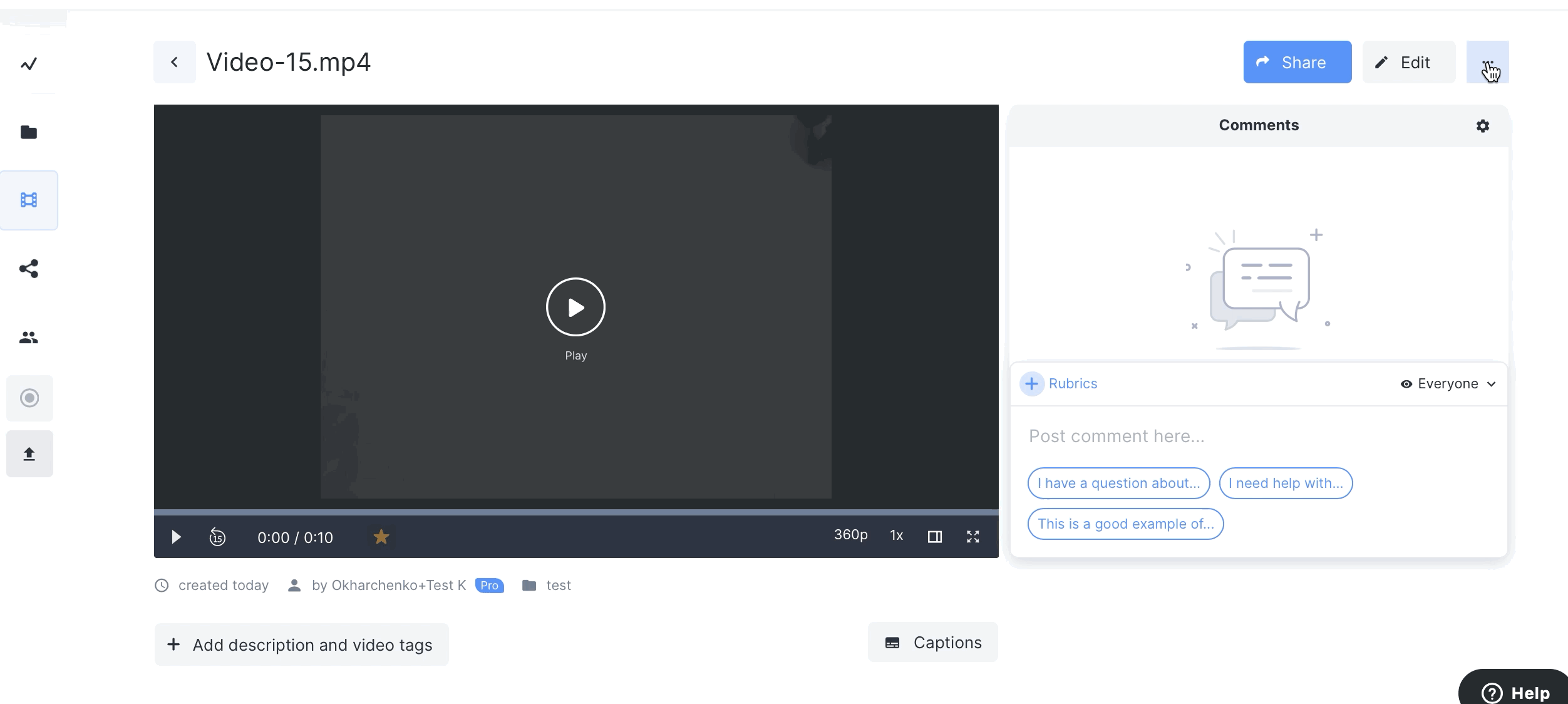Click the blue Share button
The image size is (1568, 704).
click(x=1297, y=62)
